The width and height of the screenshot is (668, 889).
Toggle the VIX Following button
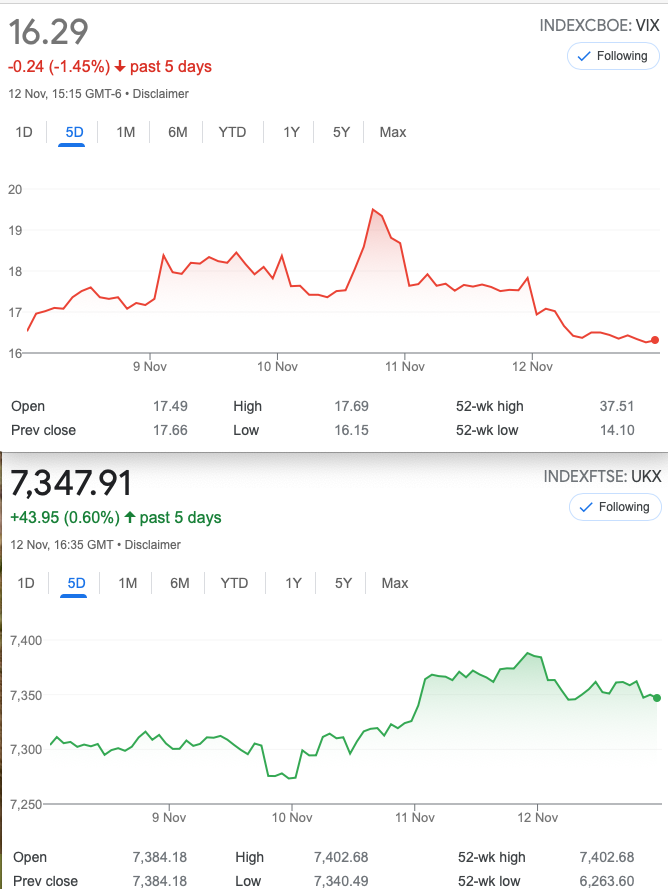pos(613,56)
